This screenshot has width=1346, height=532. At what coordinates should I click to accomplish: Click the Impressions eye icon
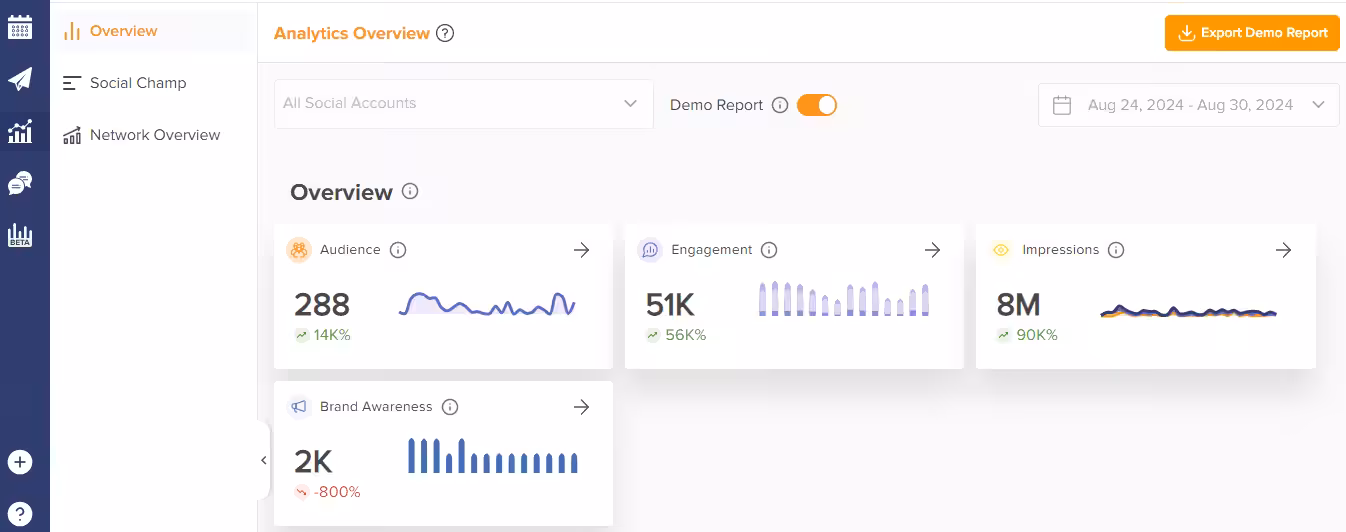point(1001,250)
